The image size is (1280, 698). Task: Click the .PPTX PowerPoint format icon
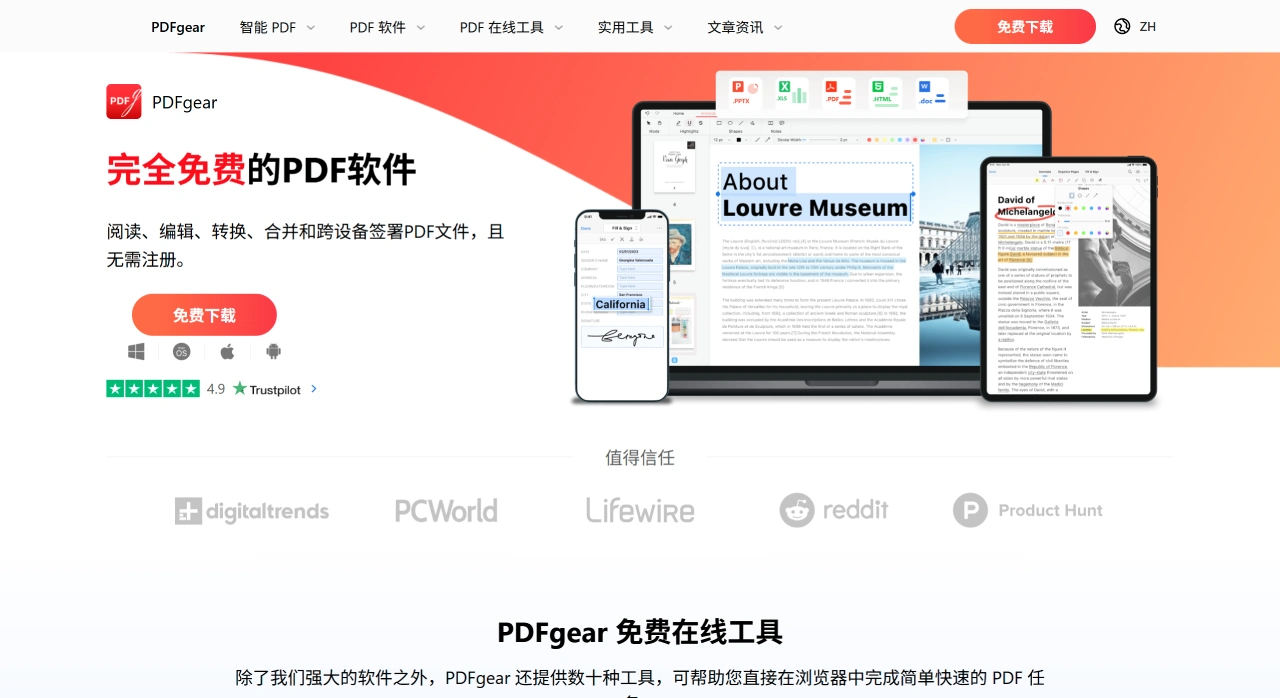click(x=741, y=92)
